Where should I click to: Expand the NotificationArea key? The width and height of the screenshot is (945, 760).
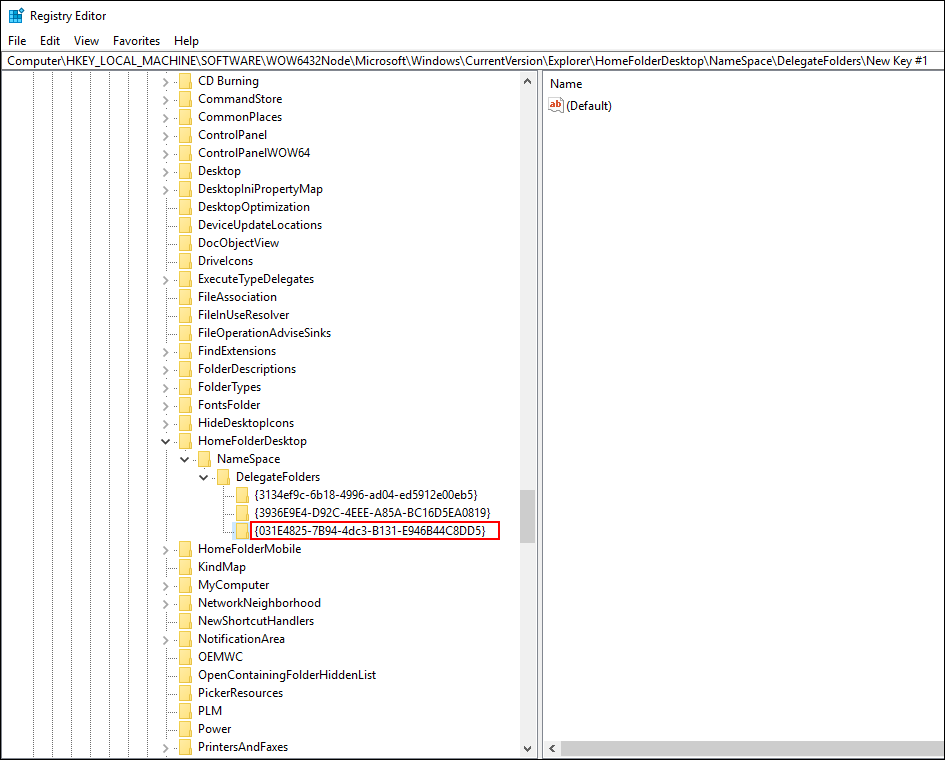pos(166,639)
